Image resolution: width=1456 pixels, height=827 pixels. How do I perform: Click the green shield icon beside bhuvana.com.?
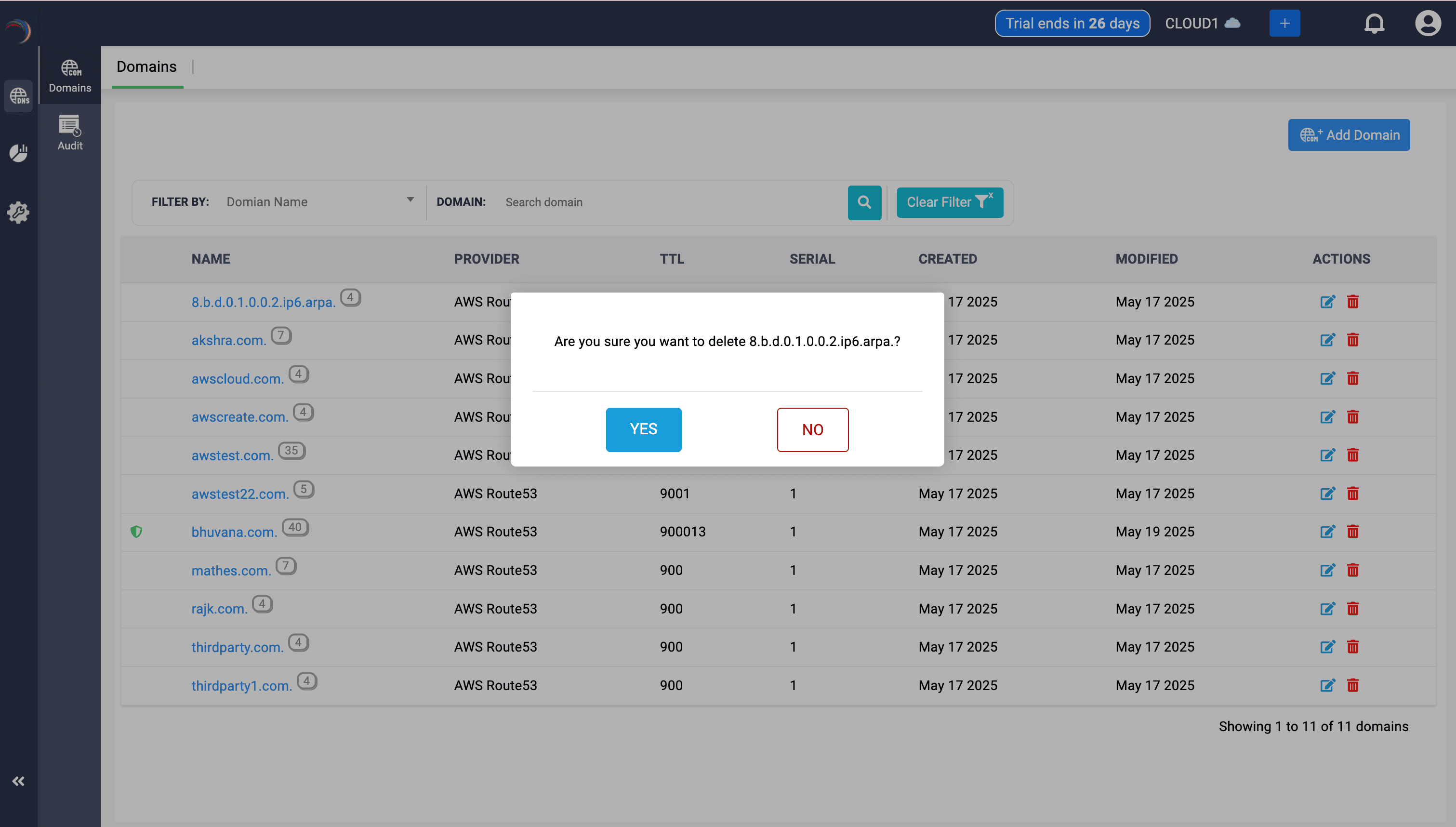pos(137,532)
